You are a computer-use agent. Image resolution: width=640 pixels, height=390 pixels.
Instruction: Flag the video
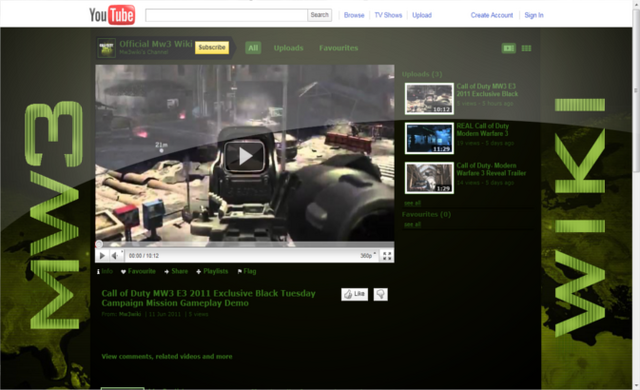coord(247,271)
